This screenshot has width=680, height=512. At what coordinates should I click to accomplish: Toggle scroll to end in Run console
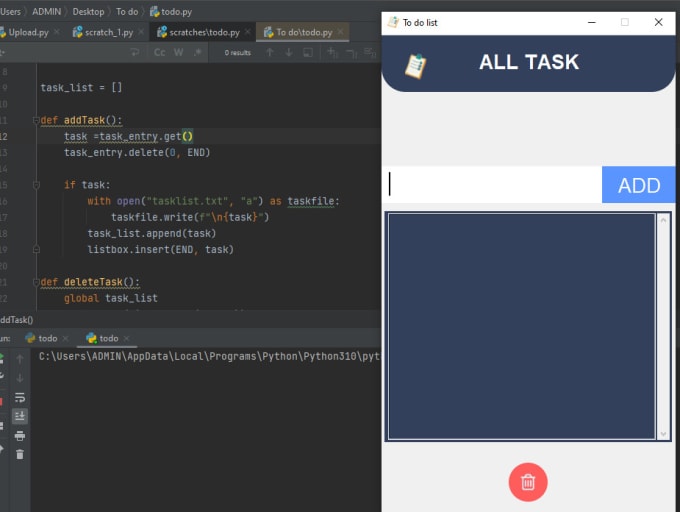20,416
